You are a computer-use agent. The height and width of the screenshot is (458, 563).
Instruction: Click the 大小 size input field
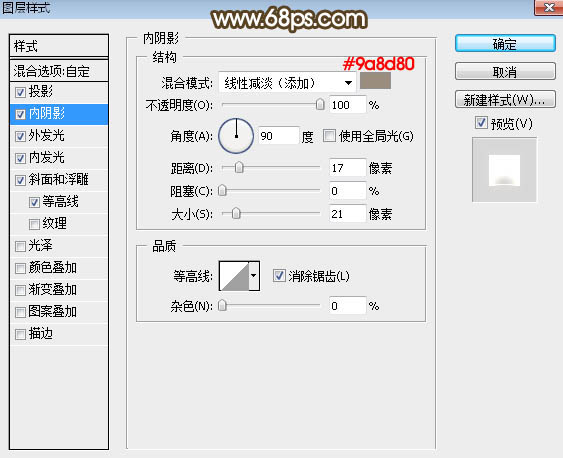pyautogui.click(x=347, y=214)
